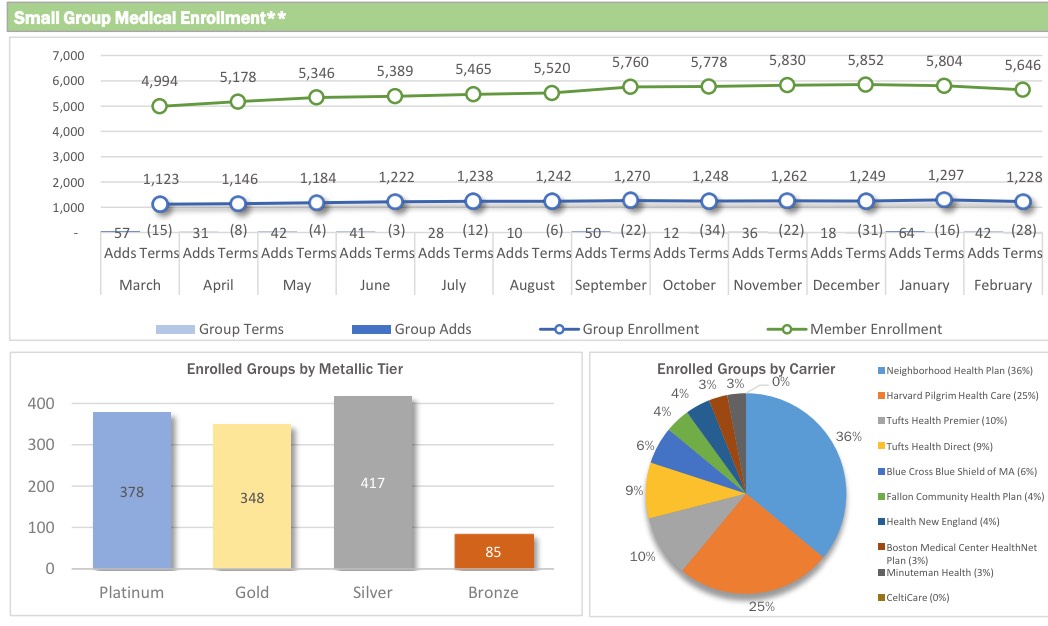
Task: Click the Harvard Pilgrim Health Care legend entry
Action: point(960,397)
